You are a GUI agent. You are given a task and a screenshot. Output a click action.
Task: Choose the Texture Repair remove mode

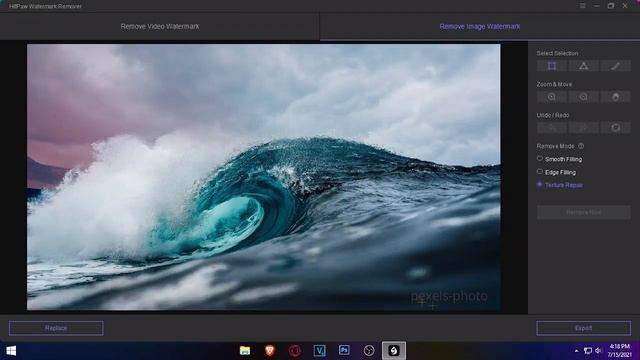(x=560, y=185)
